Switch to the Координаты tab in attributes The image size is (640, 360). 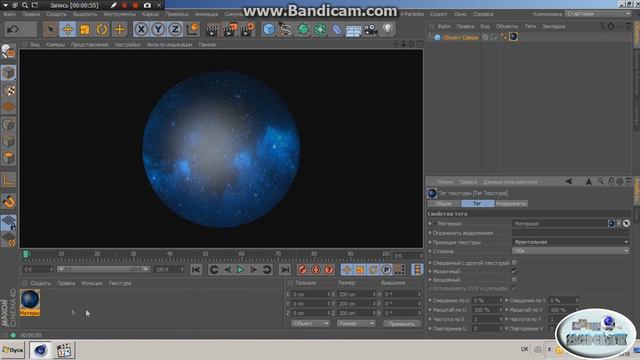coord(511,203)
